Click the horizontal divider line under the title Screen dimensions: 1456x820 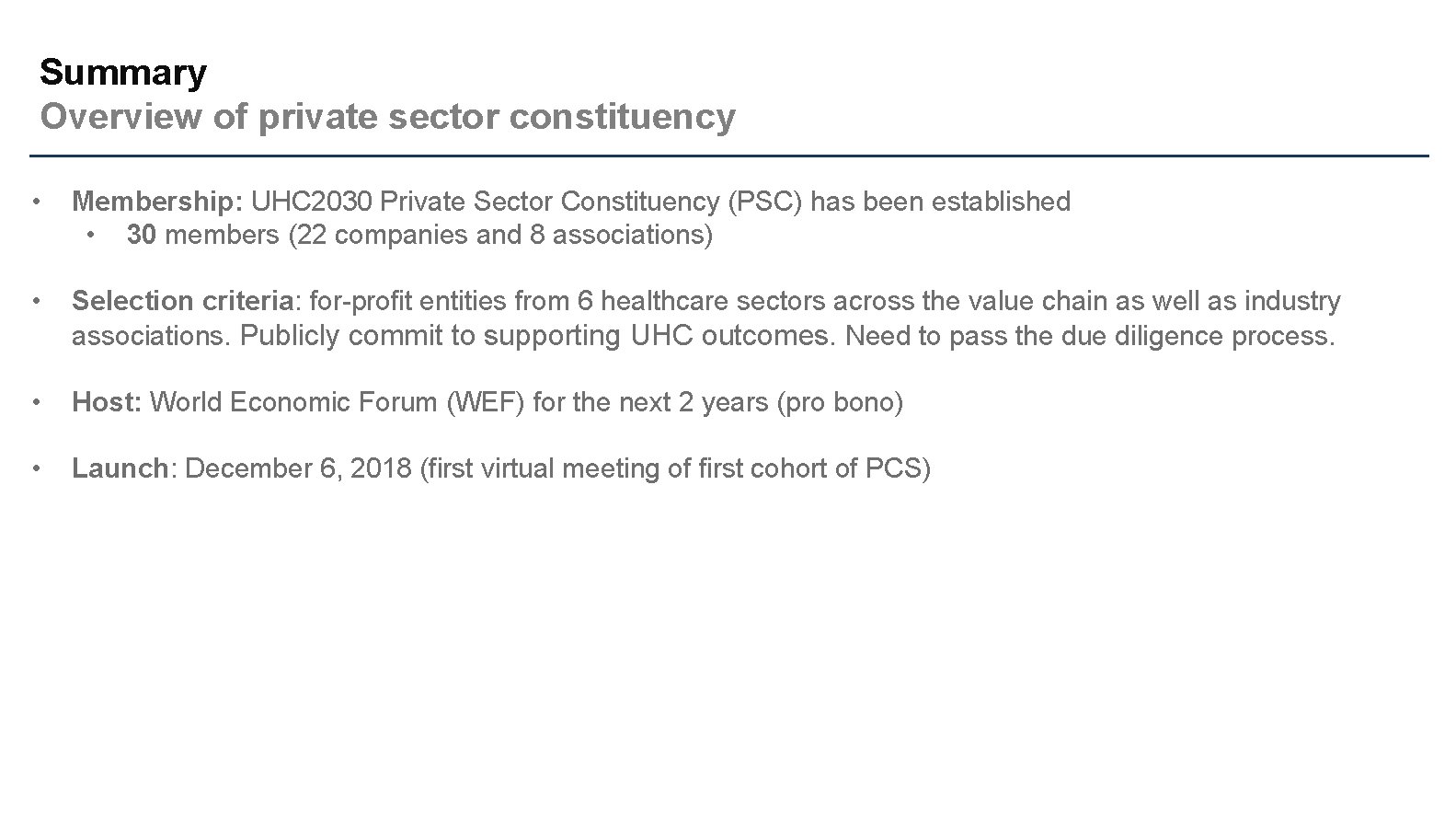pyautogui.click(x=728, y=156)
